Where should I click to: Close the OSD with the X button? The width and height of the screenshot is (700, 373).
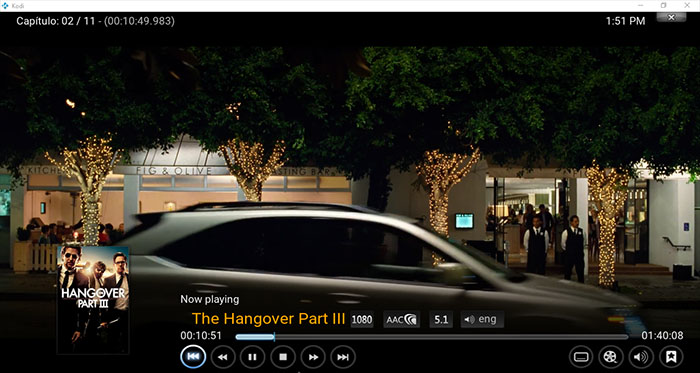pos(671,17)
